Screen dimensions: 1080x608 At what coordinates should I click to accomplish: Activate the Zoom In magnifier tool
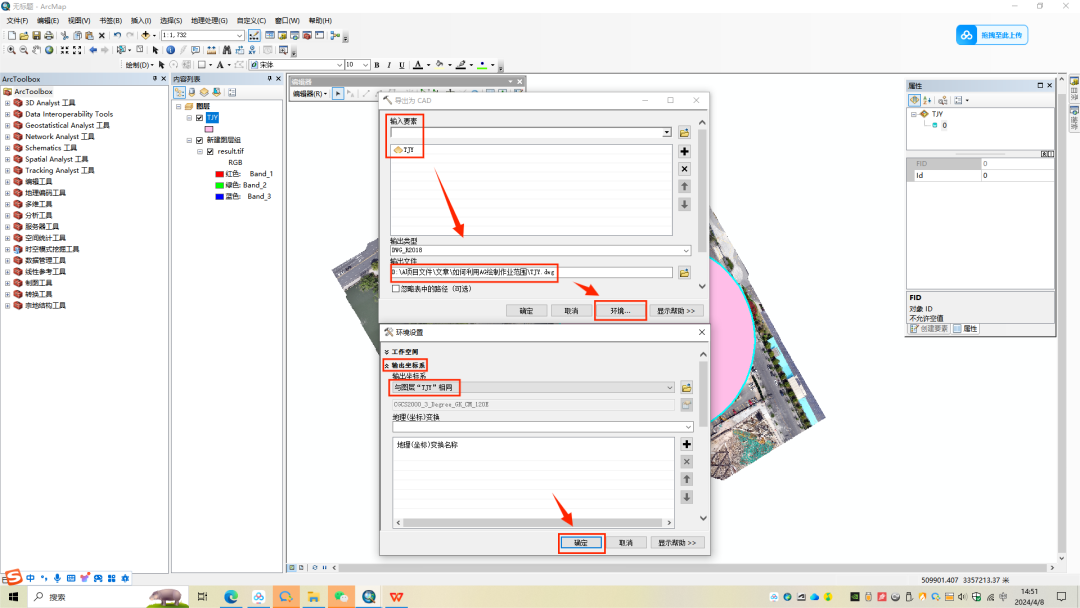click(11, 50)
